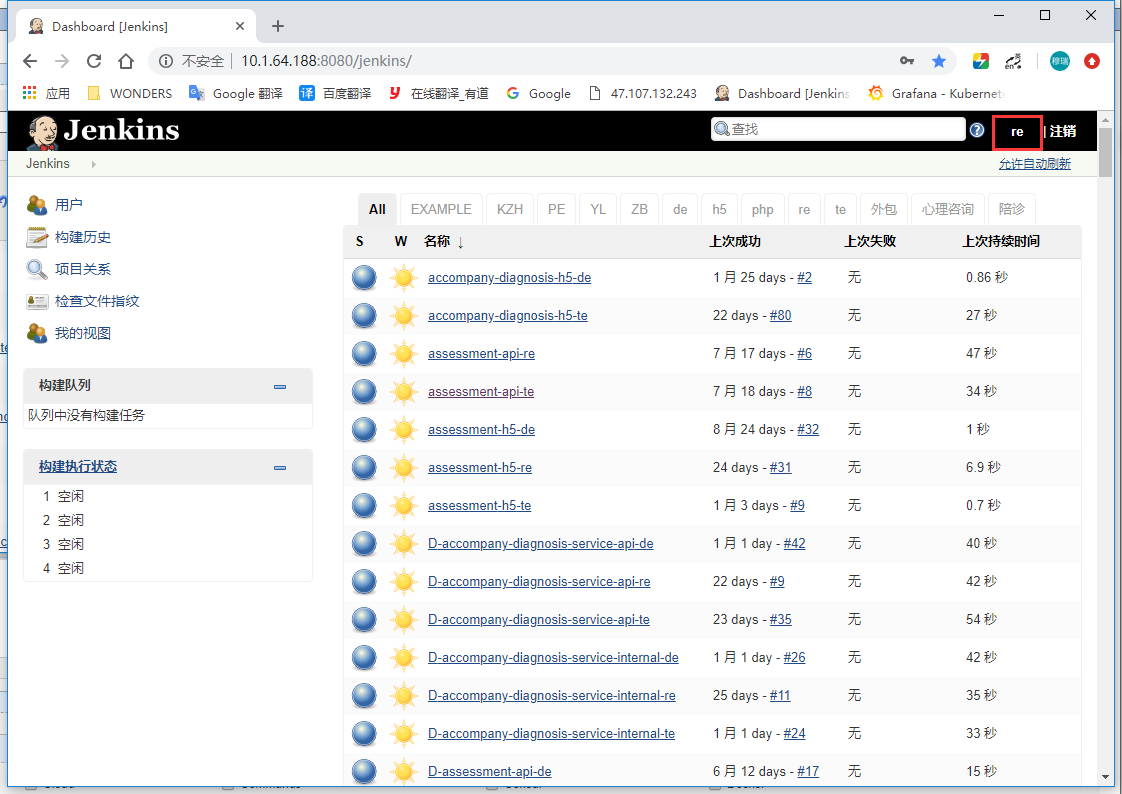
Task: Sort by 上次失败 column header
Action: pyautogui.click(x=870, y=242)
